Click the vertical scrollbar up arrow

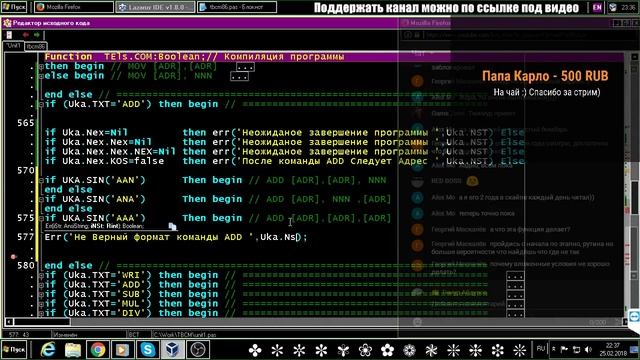tap(635, 57)
